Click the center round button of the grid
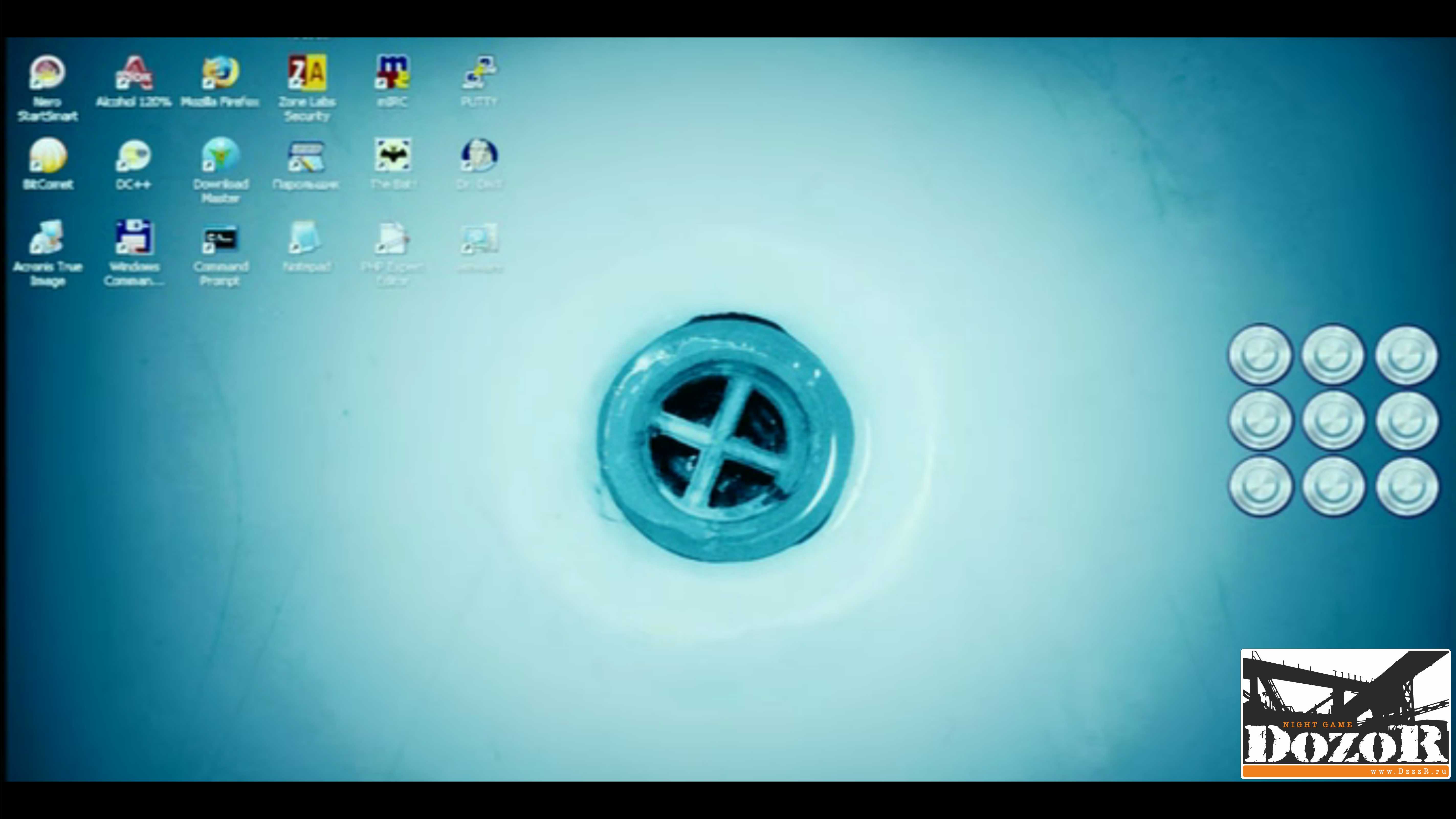This screenshot has width=1456, height=819. point(1333,420)
